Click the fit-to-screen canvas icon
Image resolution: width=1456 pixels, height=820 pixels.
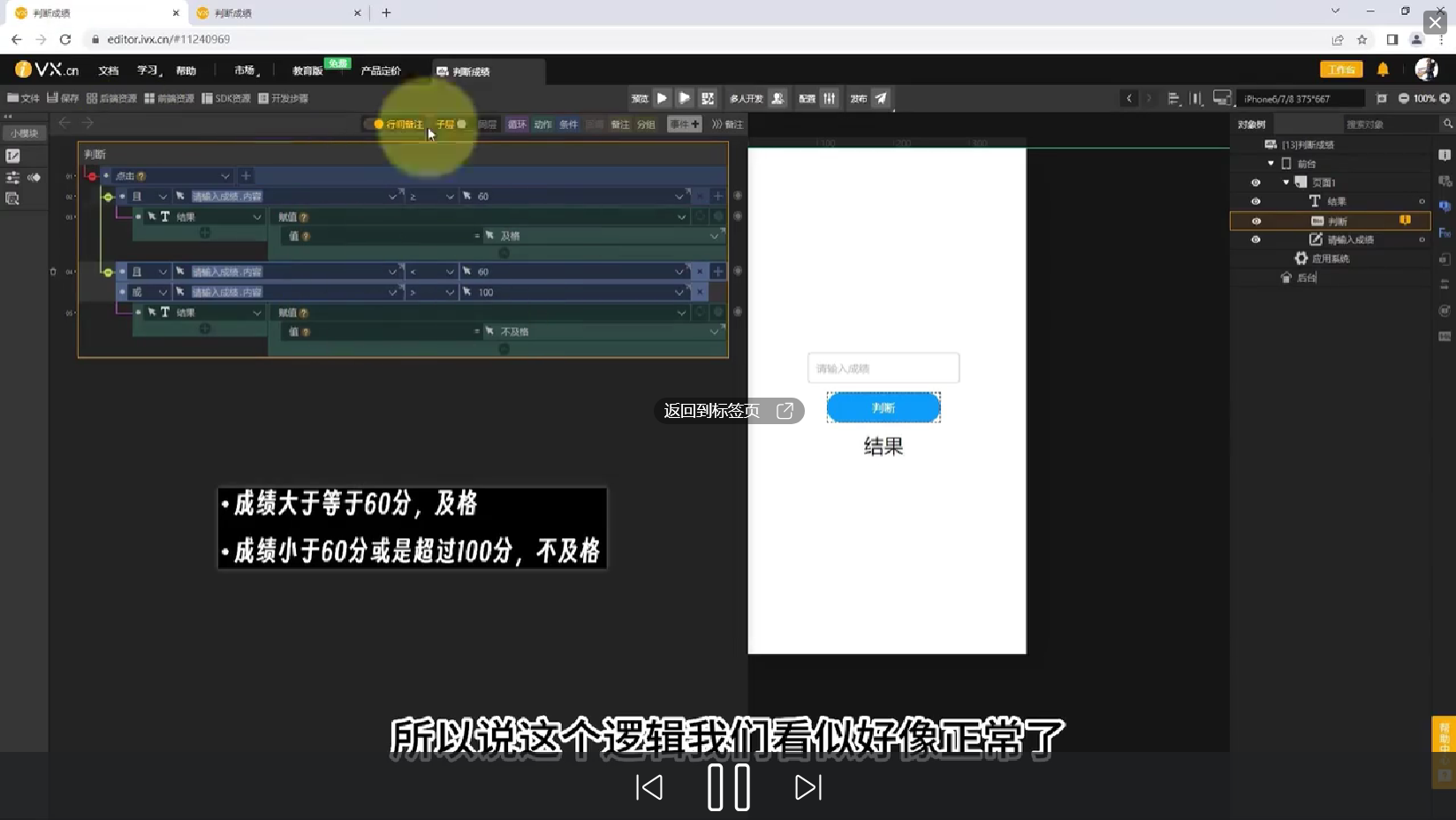pos(1382,98)
